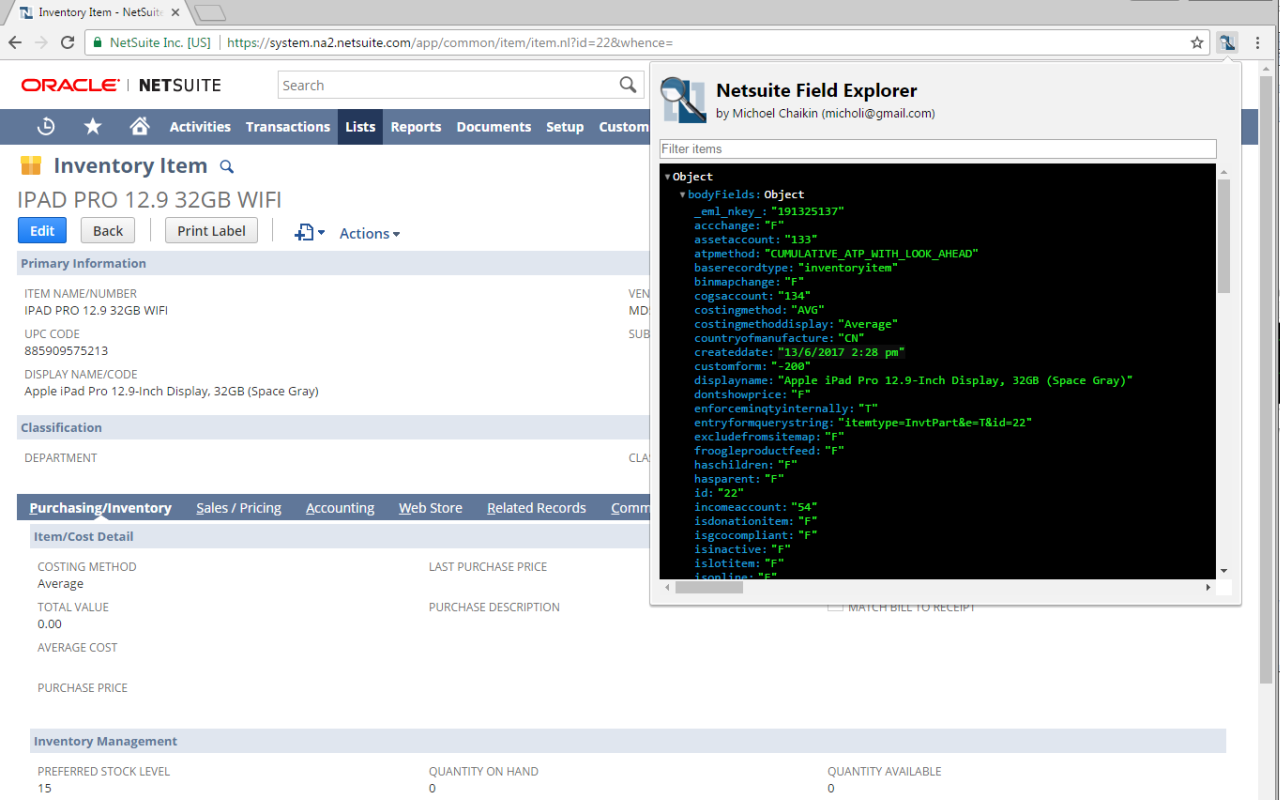Check the Match Bill to Receipt checkbox
This screenshot has width=1280, height=800.
(x=835, y=606)
